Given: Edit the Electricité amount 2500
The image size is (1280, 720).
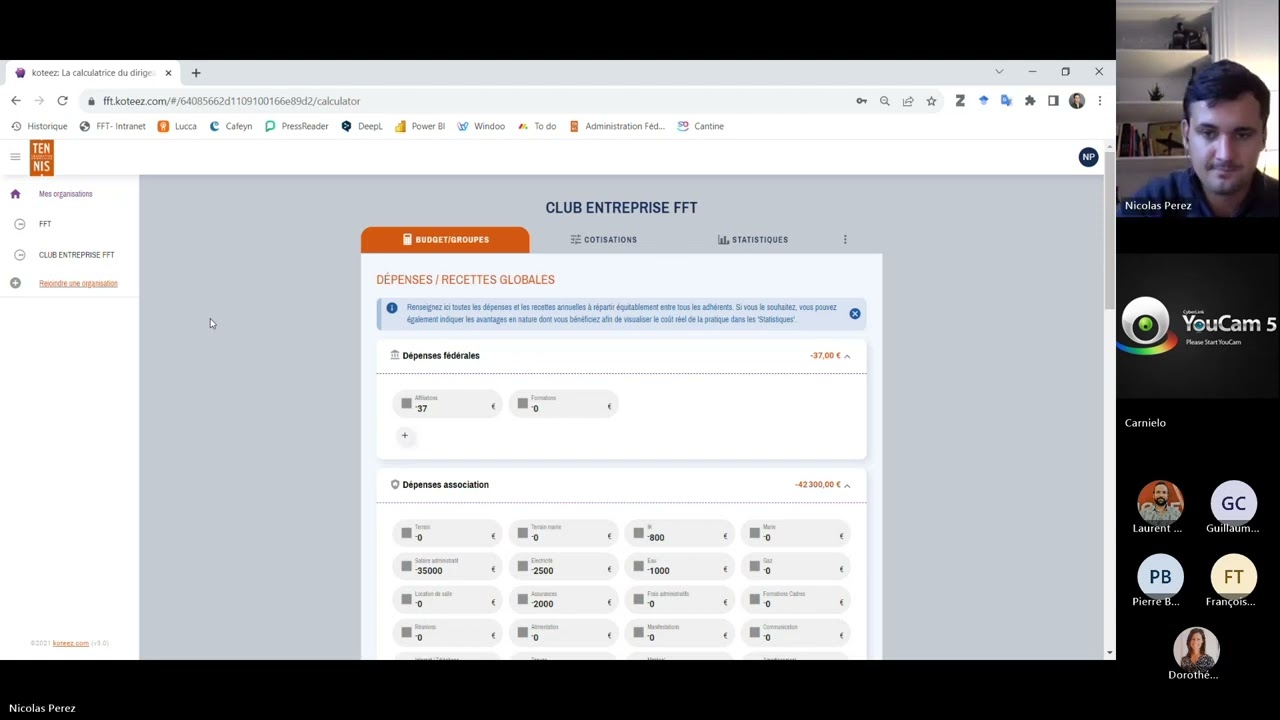Looking at the screenshot, I should (x=565, y=567).
